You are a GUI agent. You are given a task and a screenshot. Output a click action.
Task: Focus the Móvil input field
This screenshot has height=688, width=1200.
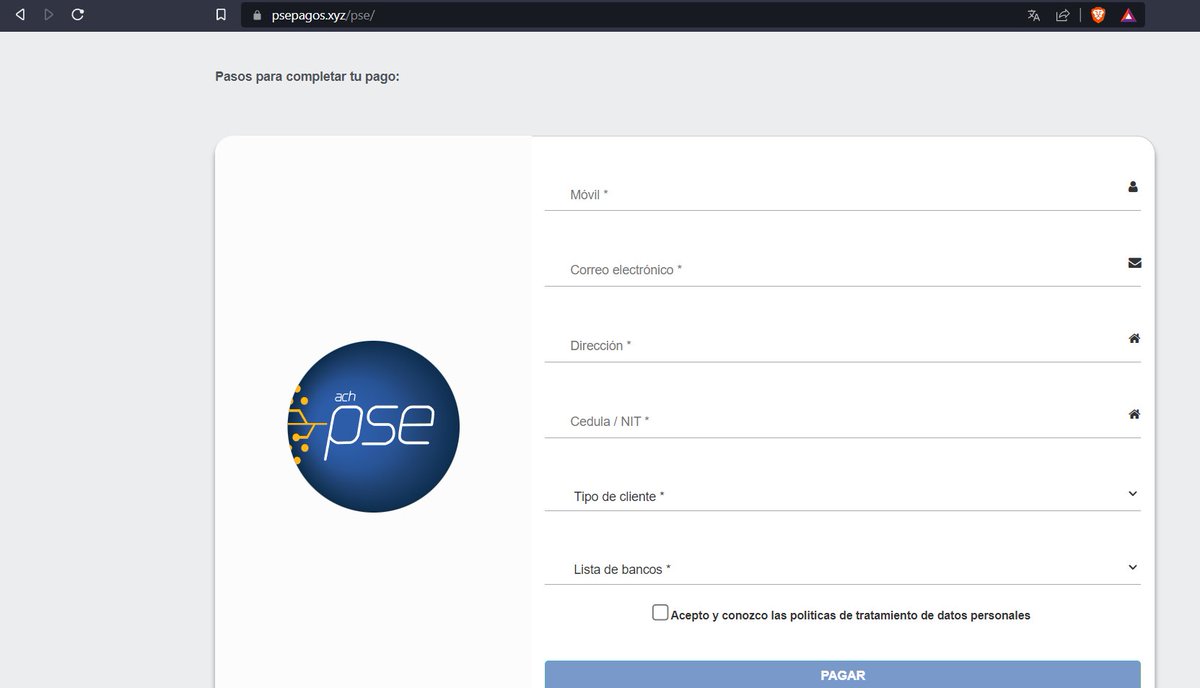(842, 194)
